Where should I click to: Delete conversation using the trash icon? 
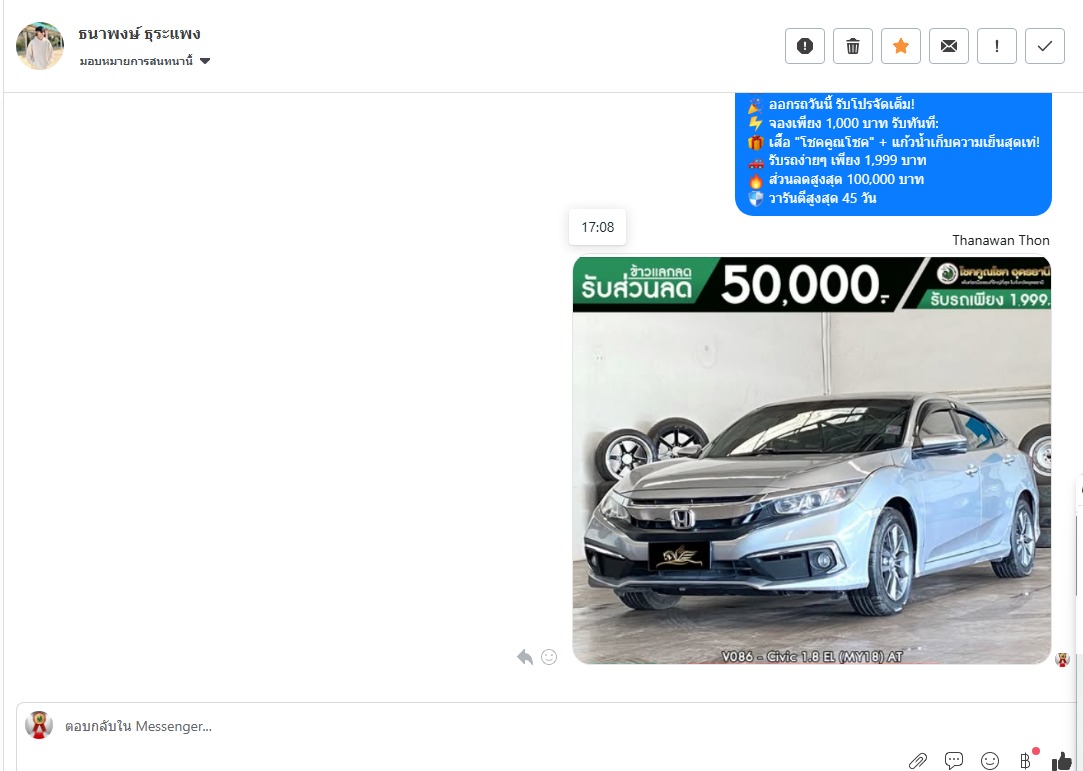pyautogui.click(x=853, y=46)
